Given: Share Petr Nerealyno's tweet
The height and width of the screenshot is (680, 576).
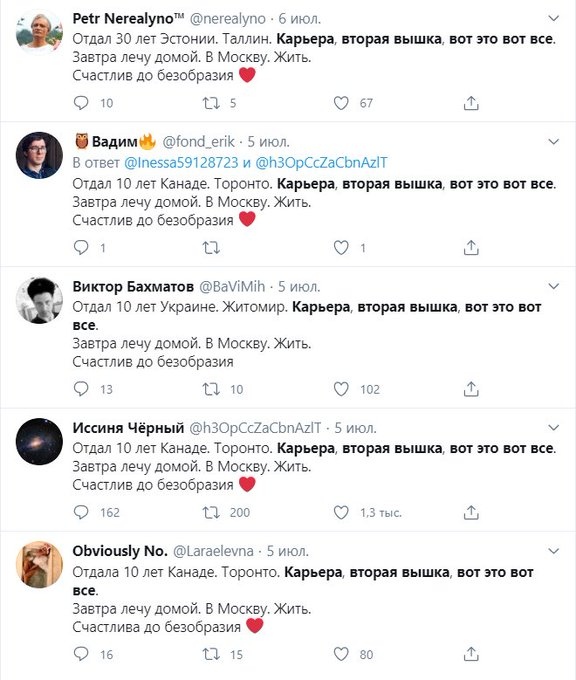Looking at the screenshot, I should pyautogui.click(x=471, y=103).
